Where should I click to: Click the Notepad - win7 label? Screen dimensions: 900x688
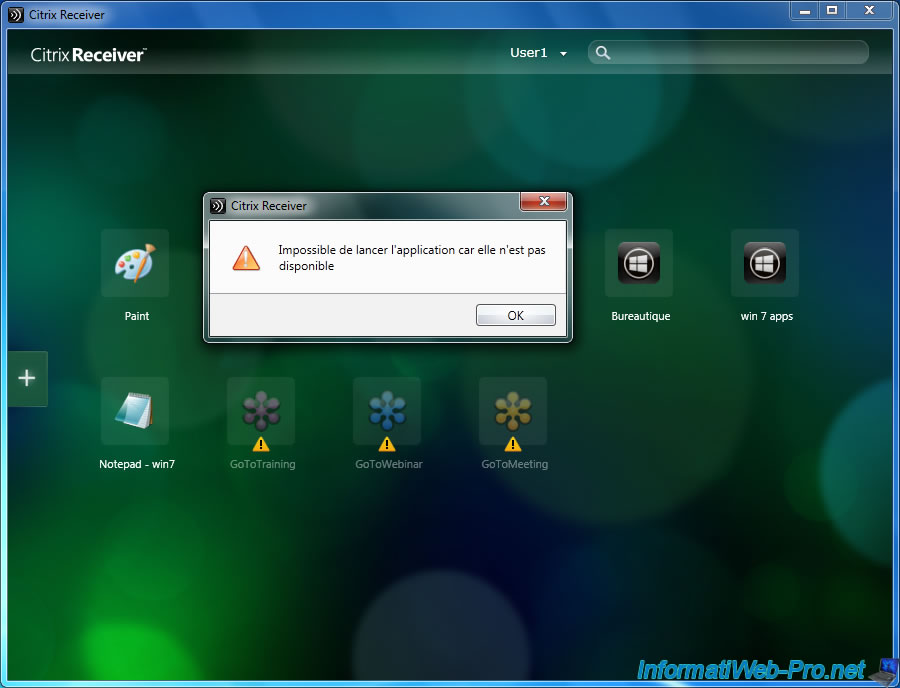(137, 464)
